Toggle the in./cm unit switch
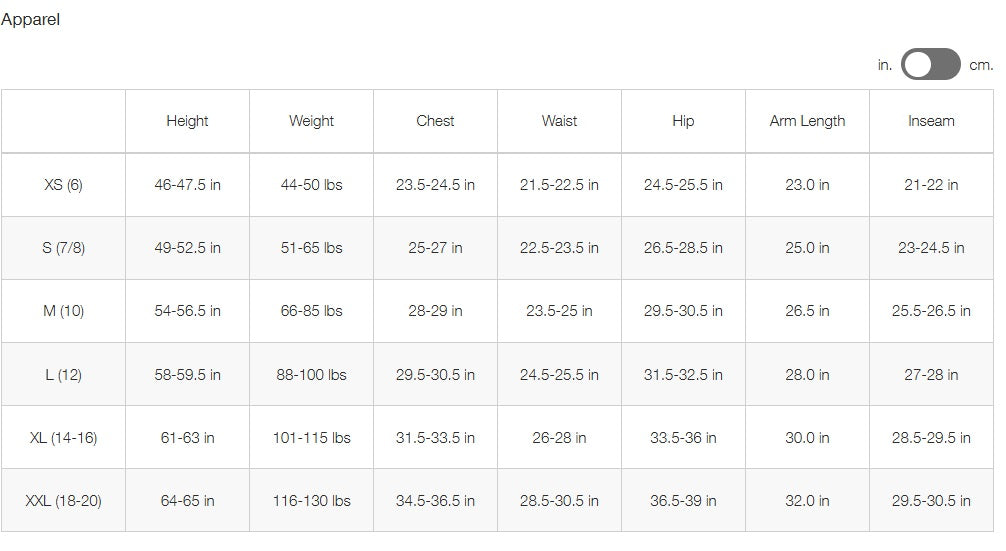The height and width of the screenshot is (551, 1006). point(930,64)
